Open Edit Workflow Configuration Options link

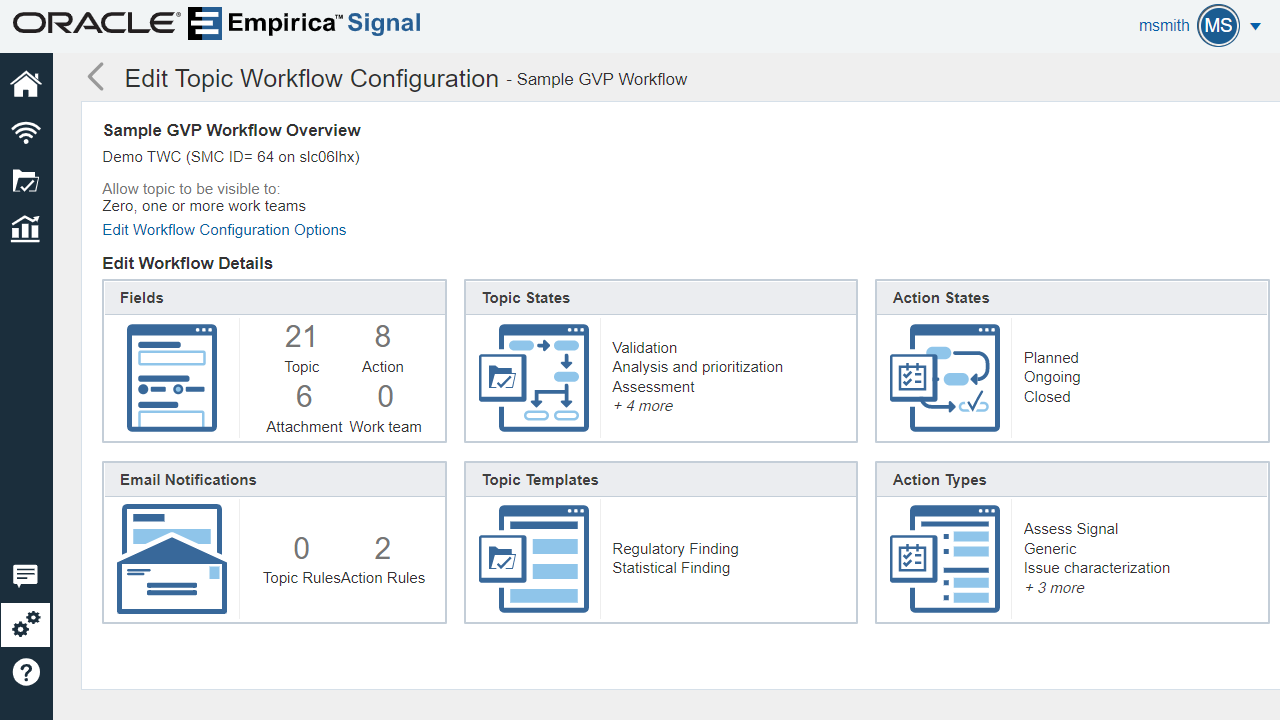[x=224, y=230]
